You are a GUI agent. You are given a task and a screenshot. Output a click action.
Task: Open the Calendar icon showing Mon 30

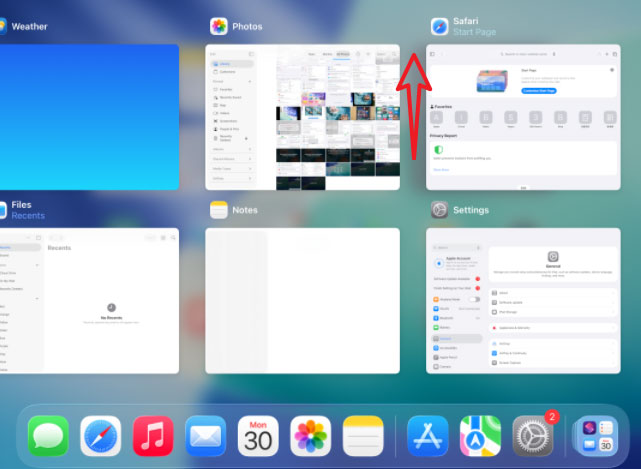tap(258, 436)
